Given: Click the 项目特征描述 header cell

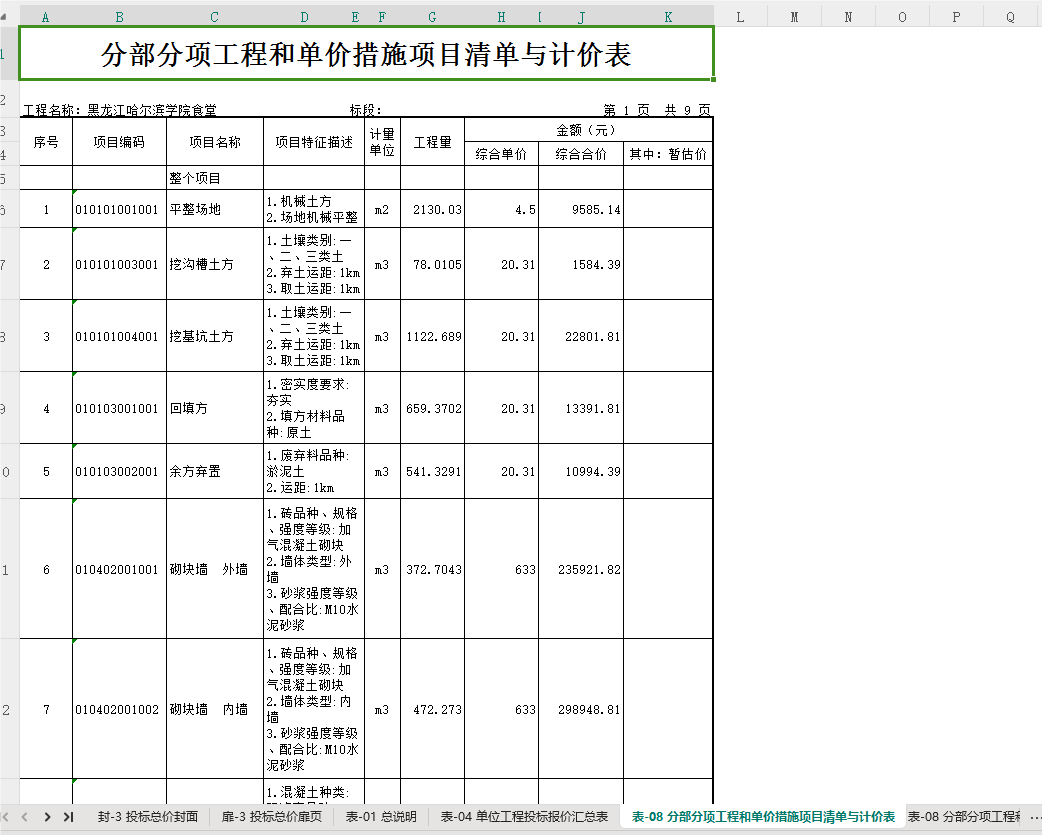Looking at the screenshot, I should 314,141.
